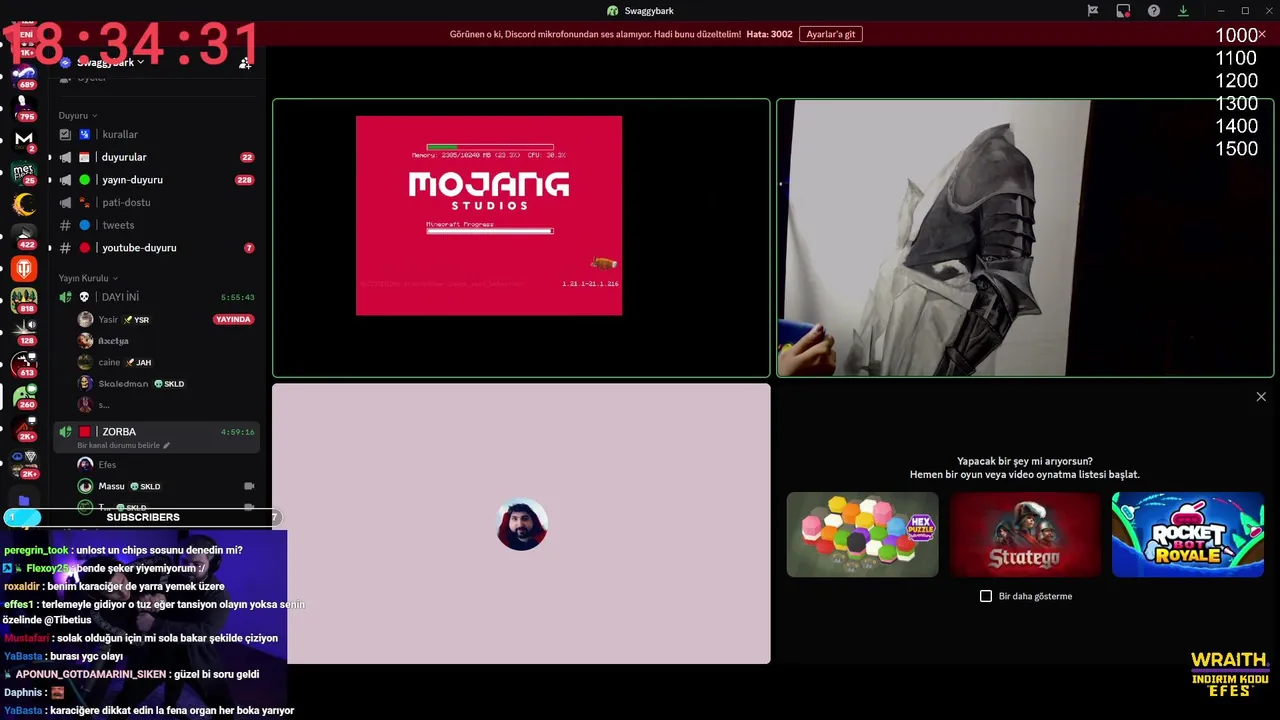Open the Swaggybark server dropdown menu
The width and height of the screenshot is (1280, 720).
pos(111,62)
